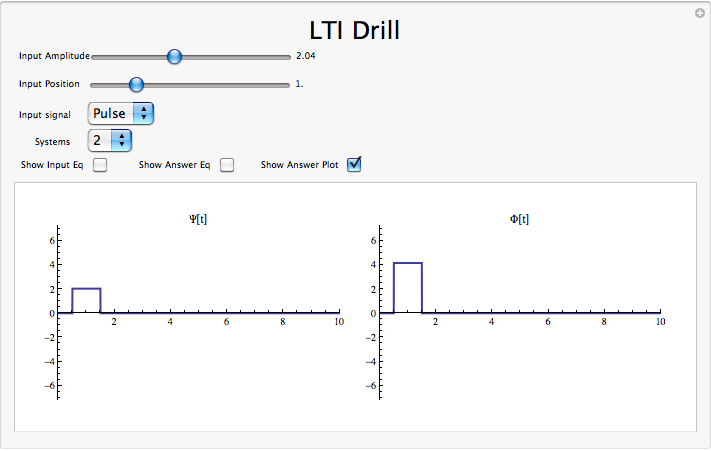Enable the Show Input Eq checkbox

100,165
